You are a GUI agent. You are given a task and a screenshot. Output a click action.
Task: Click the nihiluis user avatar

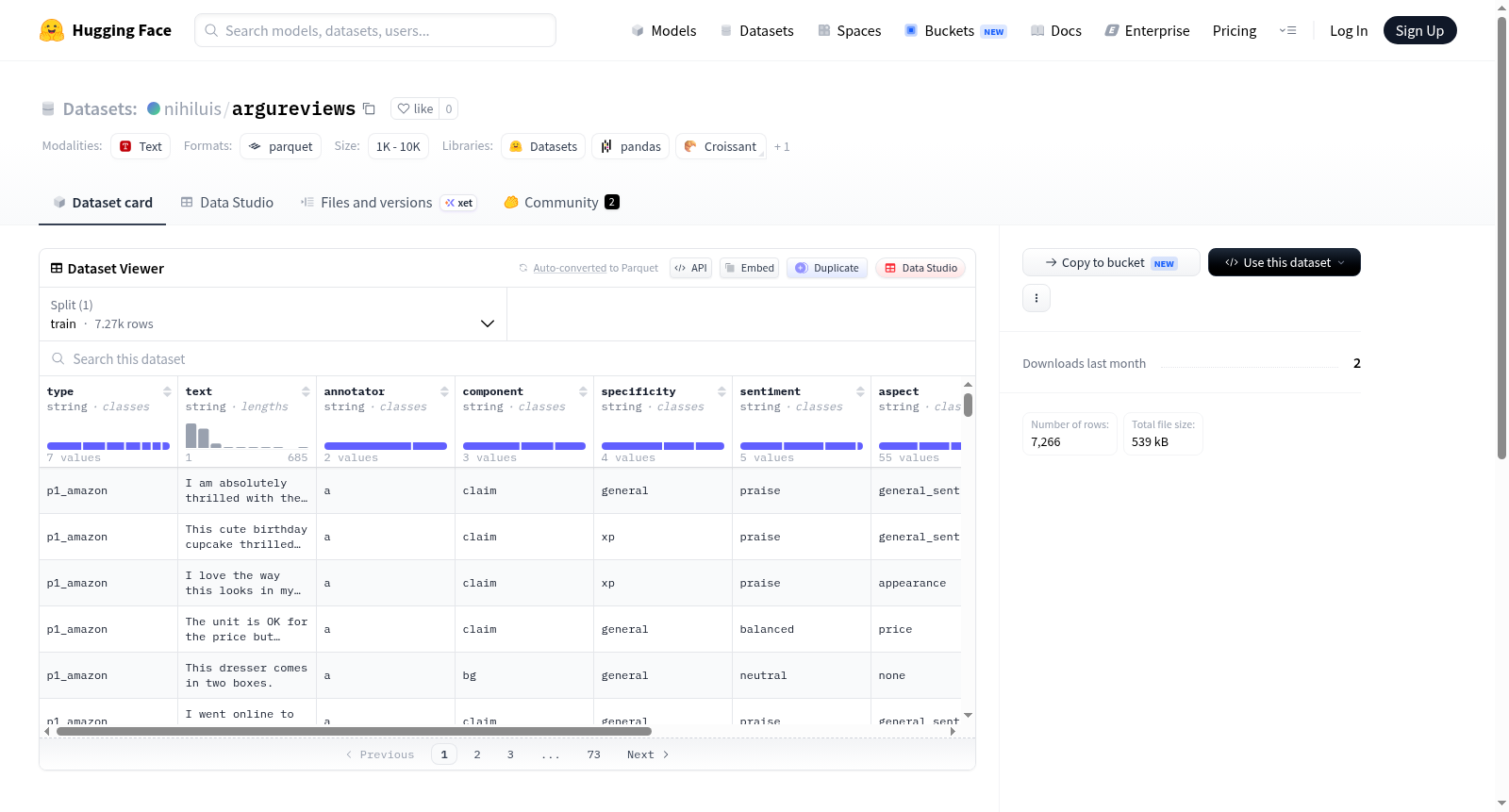[154, 108]
